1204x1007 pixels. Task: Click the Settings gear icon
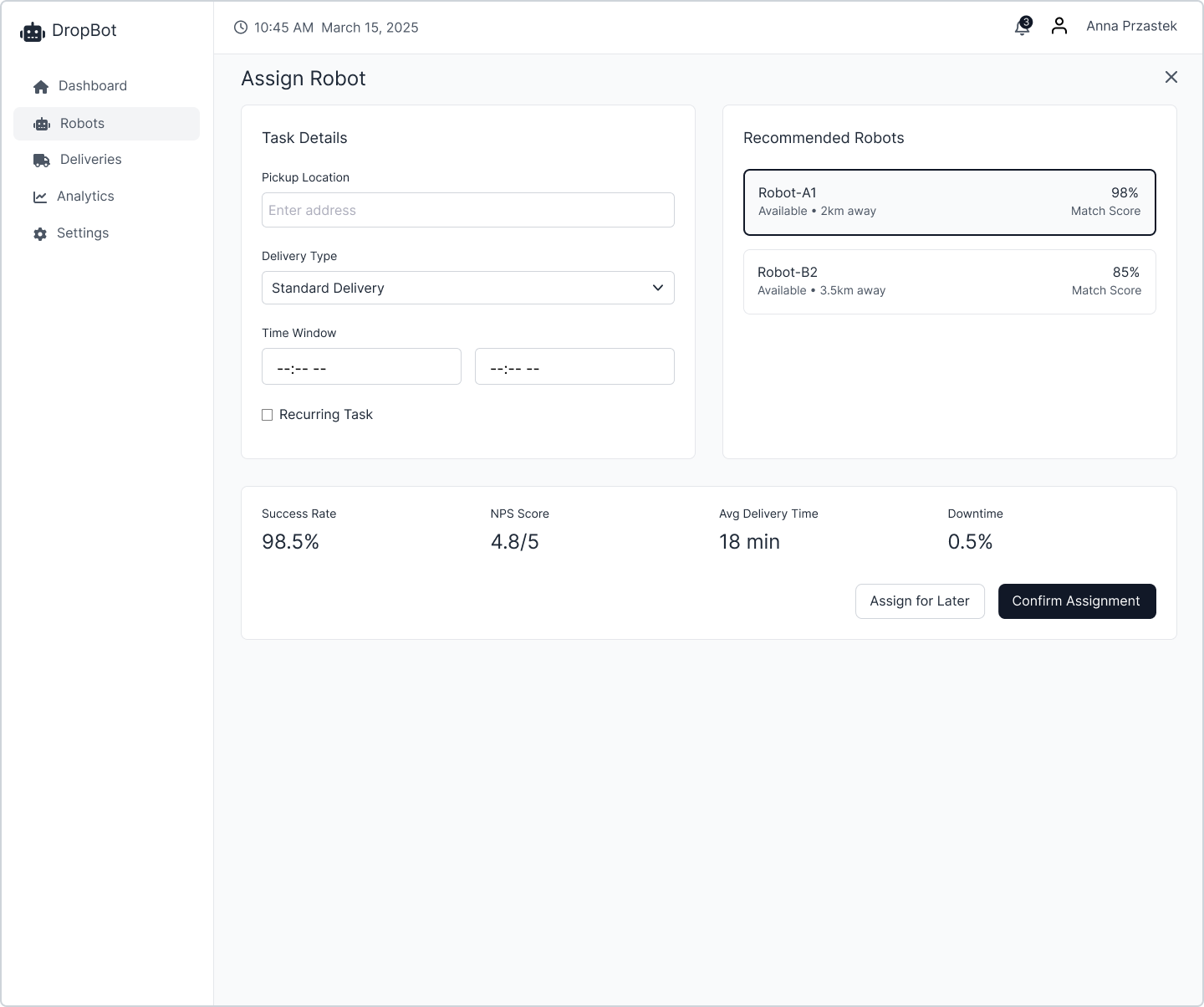click(x=40, y=234)
